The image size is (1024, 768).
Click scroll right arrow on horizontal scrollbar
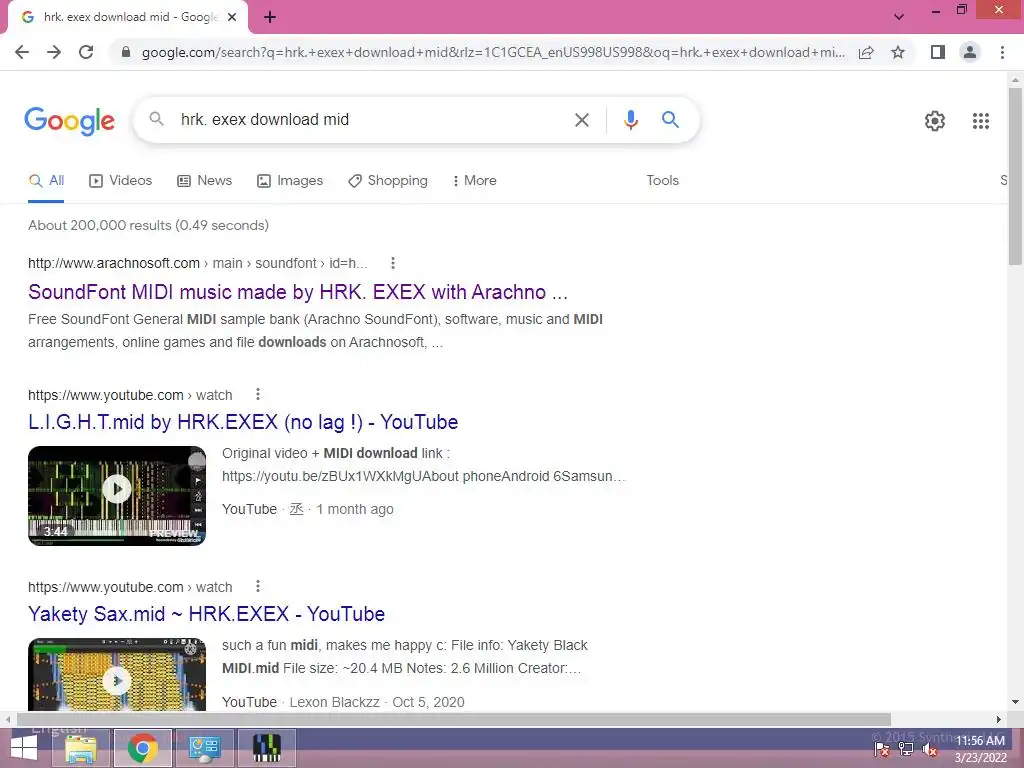999,720
